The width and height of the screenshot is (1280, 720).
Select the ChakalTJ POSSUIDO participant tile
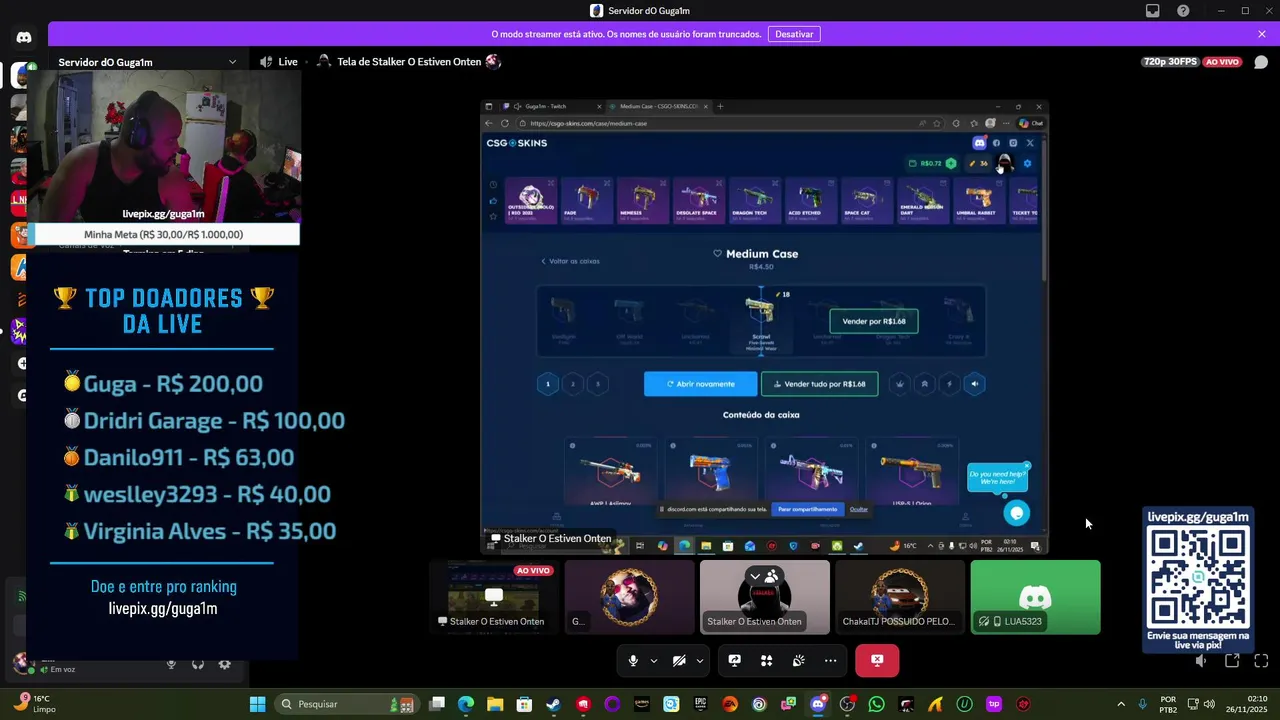coord(900,597)
